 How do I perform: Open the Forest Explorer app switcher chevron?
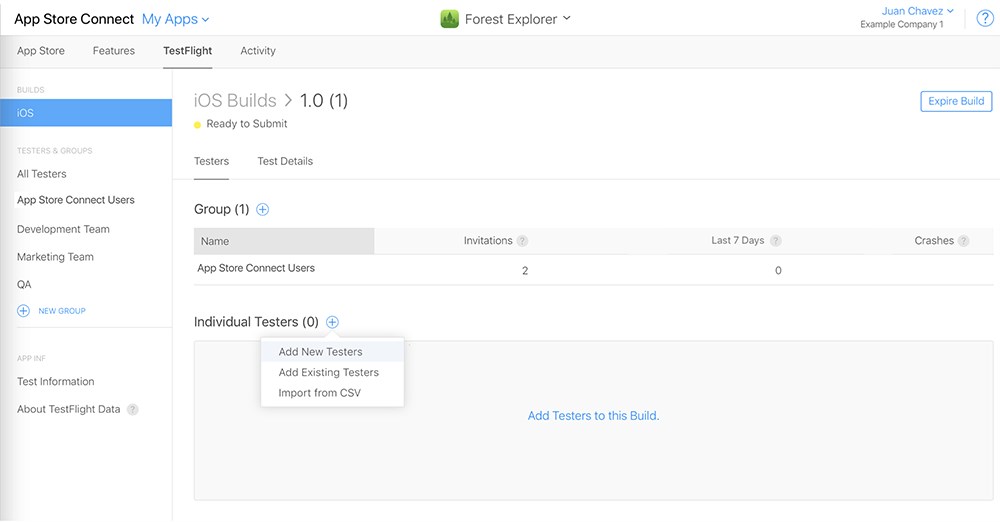point(567,19)
